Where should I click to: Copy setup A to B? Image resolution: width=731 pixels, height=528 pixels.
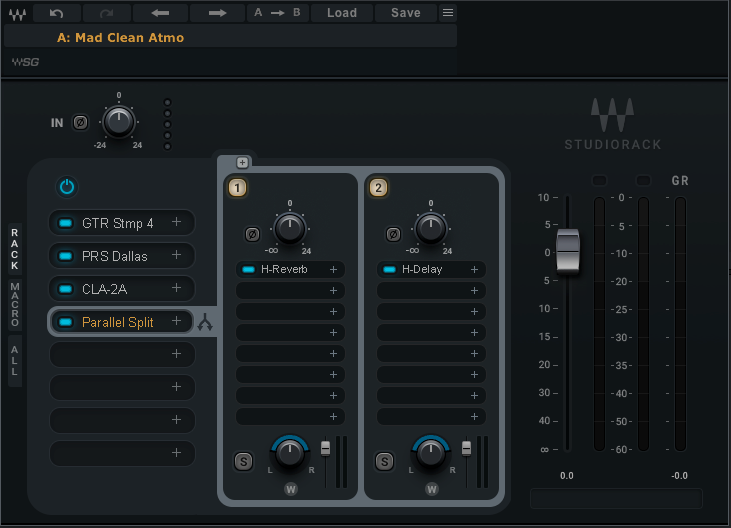tap(277, 13)
